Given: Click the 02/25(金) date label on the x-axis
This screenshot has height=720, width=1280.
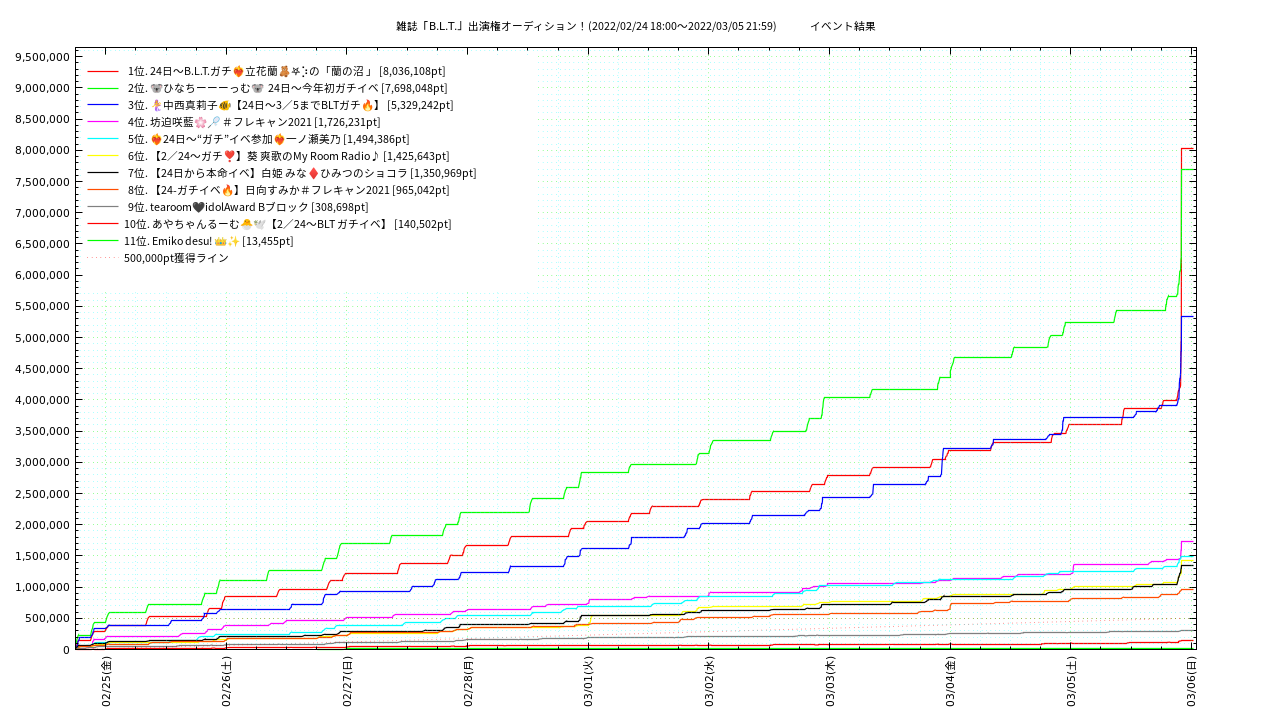Looking at the screenshot, I should (106, 682).
